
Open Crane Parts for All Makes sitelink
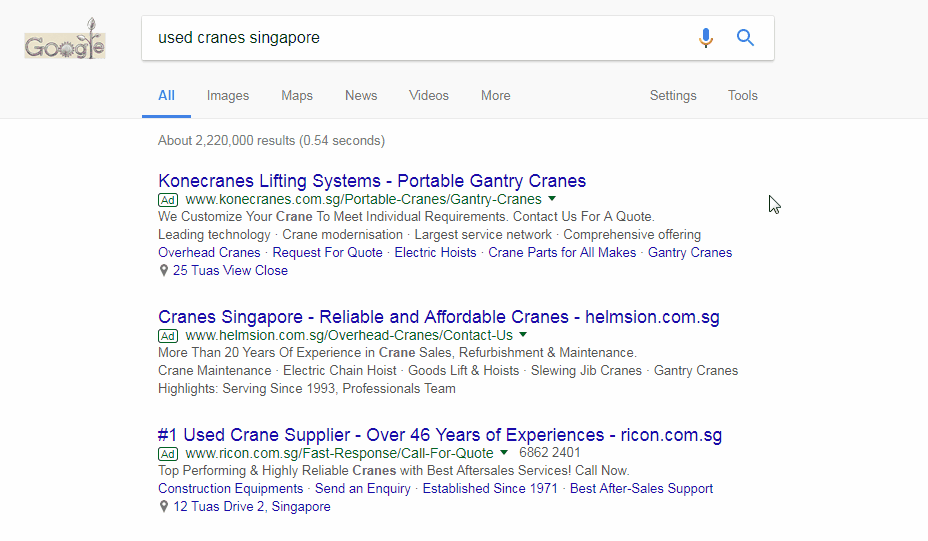click(x=562, y=253)
